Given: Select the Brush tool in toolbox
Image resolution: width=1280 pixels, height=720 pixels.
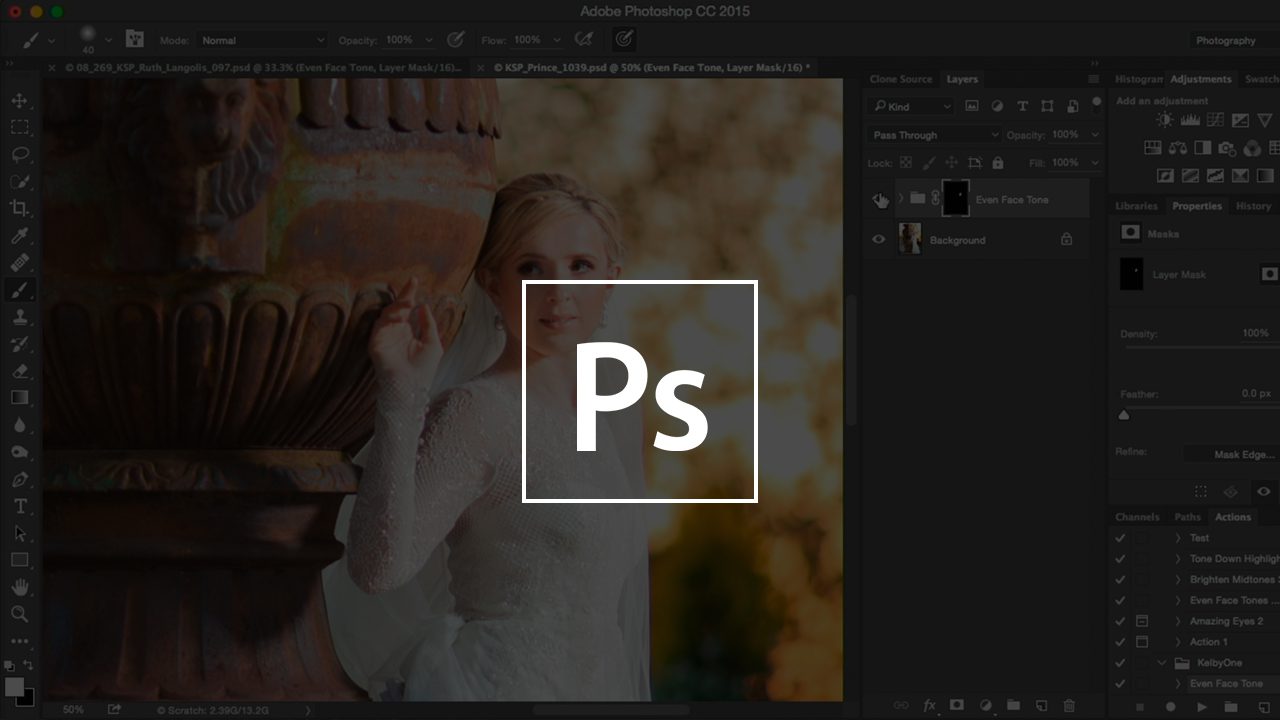Looking at the screenshot, I should pyautogui.click(x=19, y=290).
